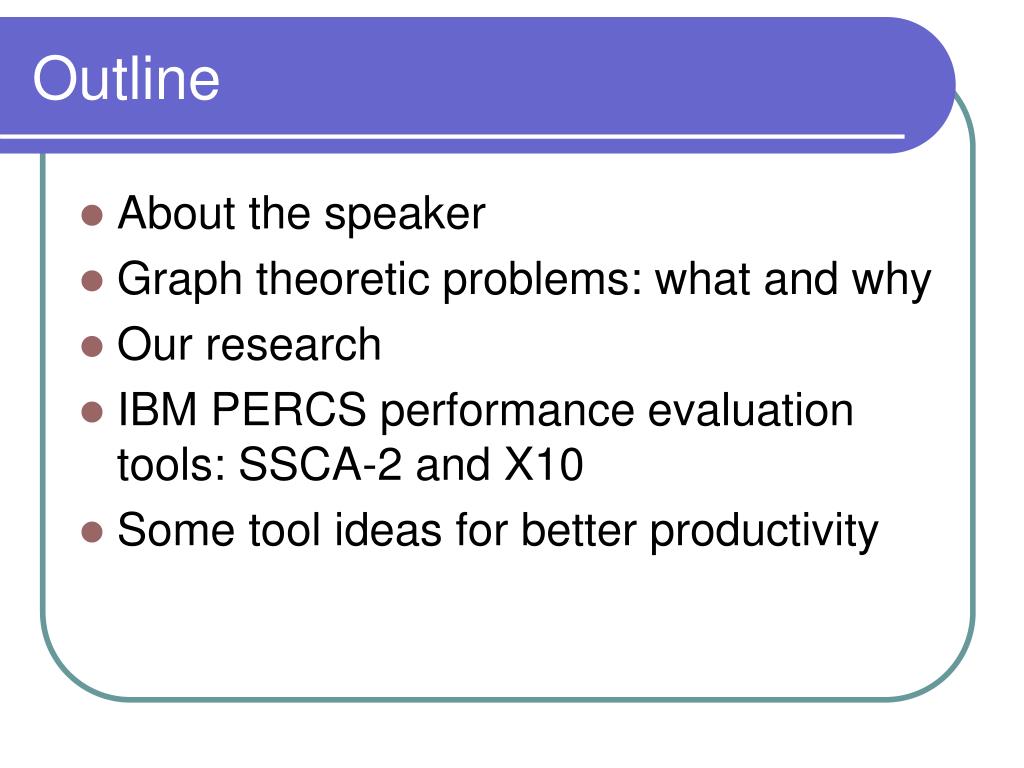
Task: Click the tools: SSCA-2 and X10 line
Action: (349, 464)
